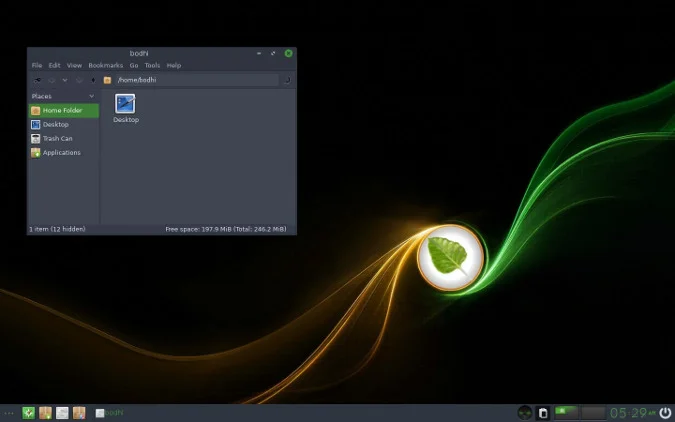Select the Desktop folder in file view
Viewport: 675px width, 422px height.
pyautogui.click(x=125, y=107)
